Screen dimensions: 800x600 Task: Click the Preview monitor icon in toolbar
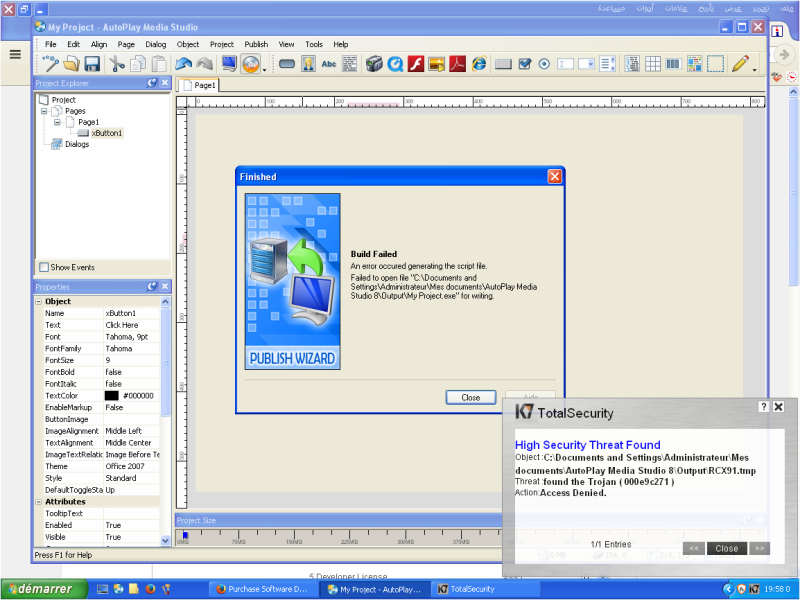229,64
